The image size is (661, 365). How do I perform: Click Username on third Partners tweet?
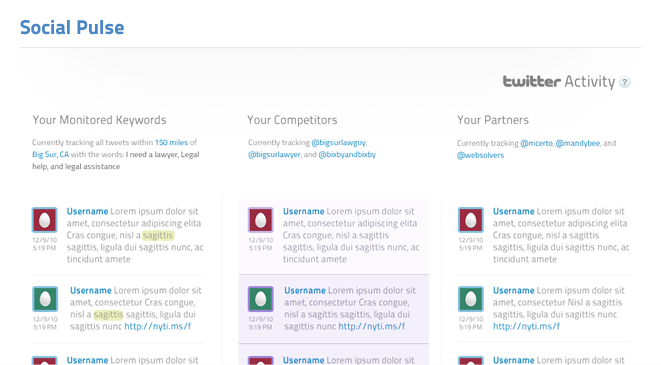(x=513, y=360)
